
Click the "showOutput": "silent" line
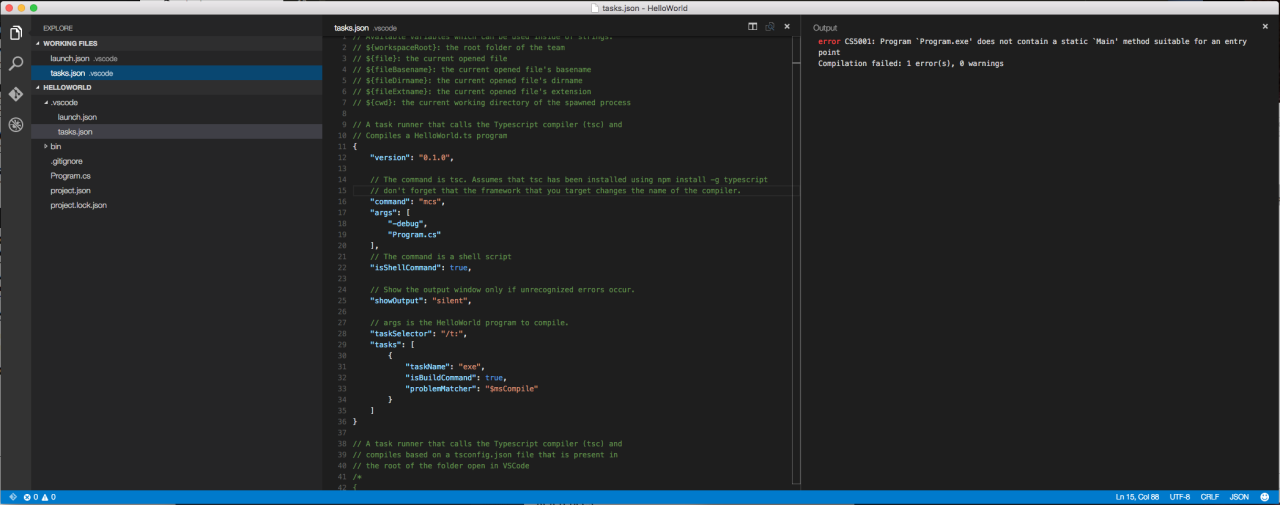420,300
